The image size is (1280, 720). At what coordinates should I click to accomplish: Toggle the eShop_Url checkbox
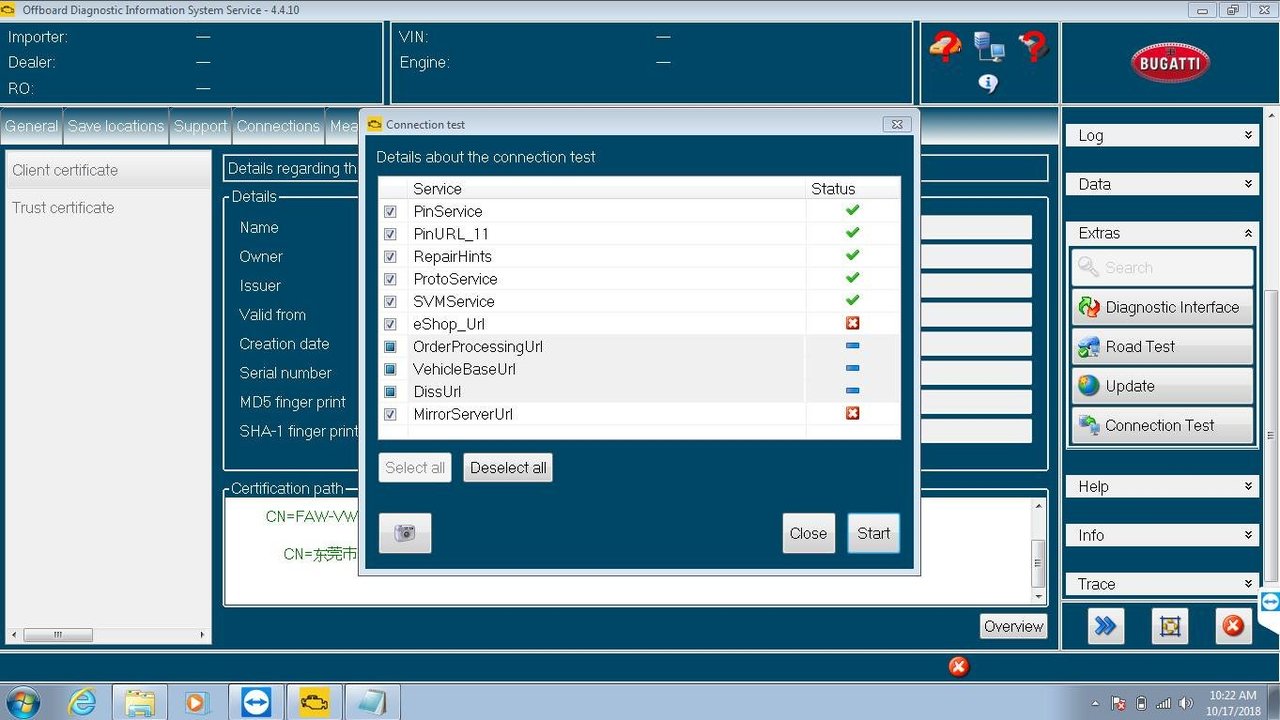(x=390, y=324)
